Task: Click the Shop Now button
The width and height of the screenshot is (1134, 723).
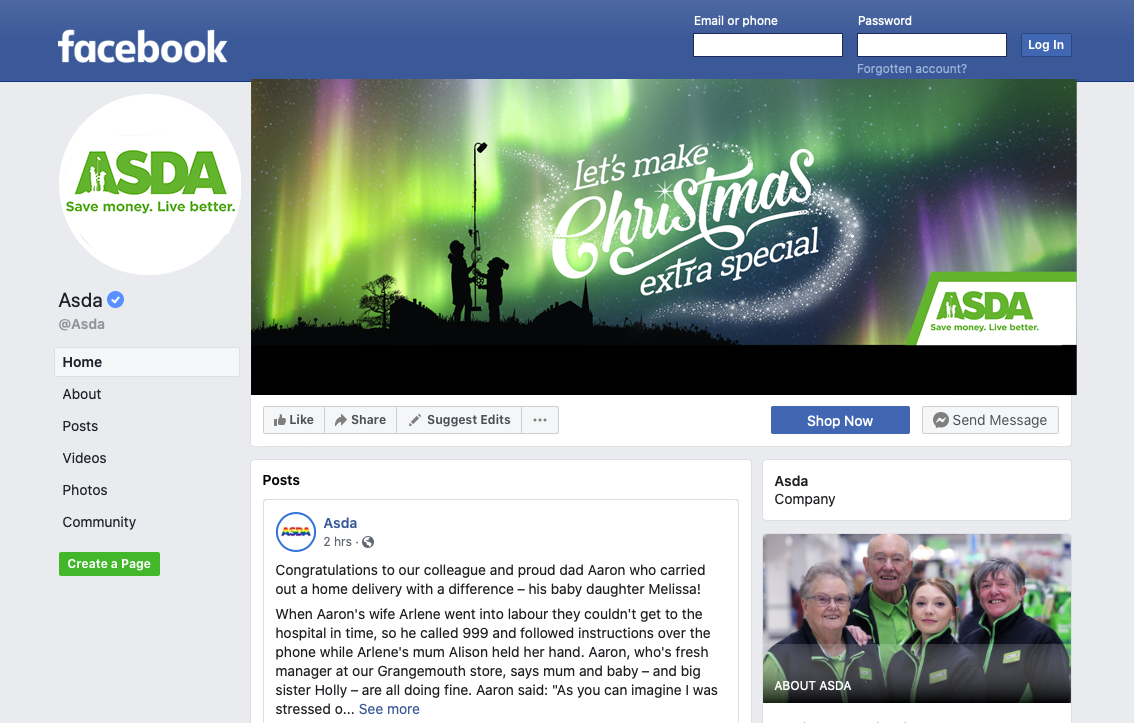Action: click(x=840, y=420)
